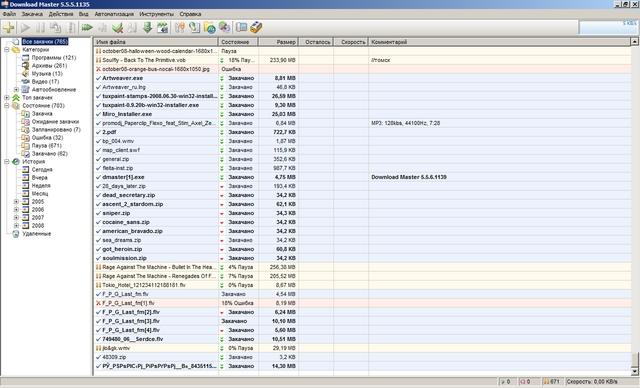This screenshot has height=388, width=640.
Task: Expand the 2007 history node
Action: (16, 217)
